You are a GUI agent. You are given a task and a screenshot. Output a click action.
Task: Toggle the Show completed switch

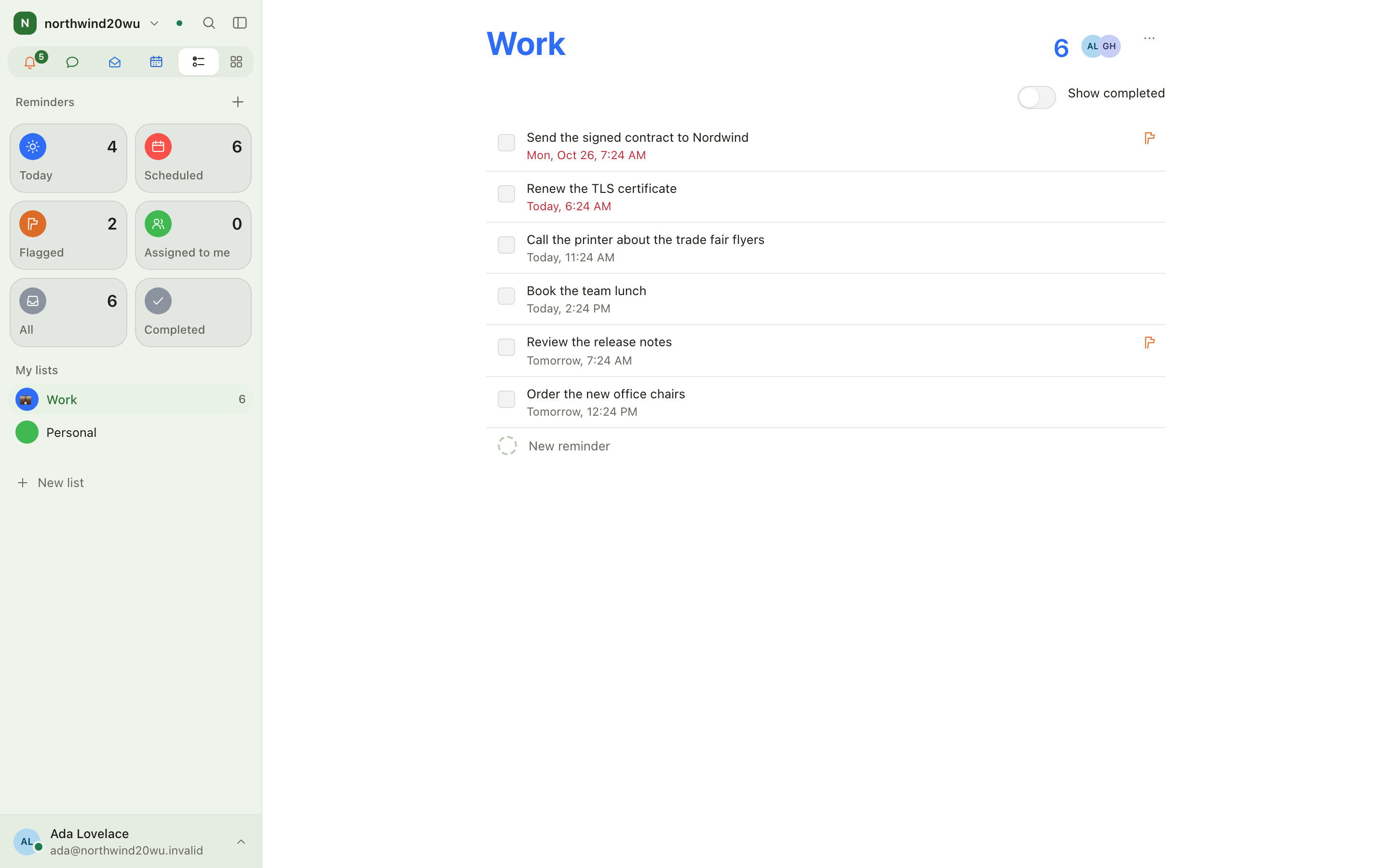pyautogui.click(x=1036, y=97)
